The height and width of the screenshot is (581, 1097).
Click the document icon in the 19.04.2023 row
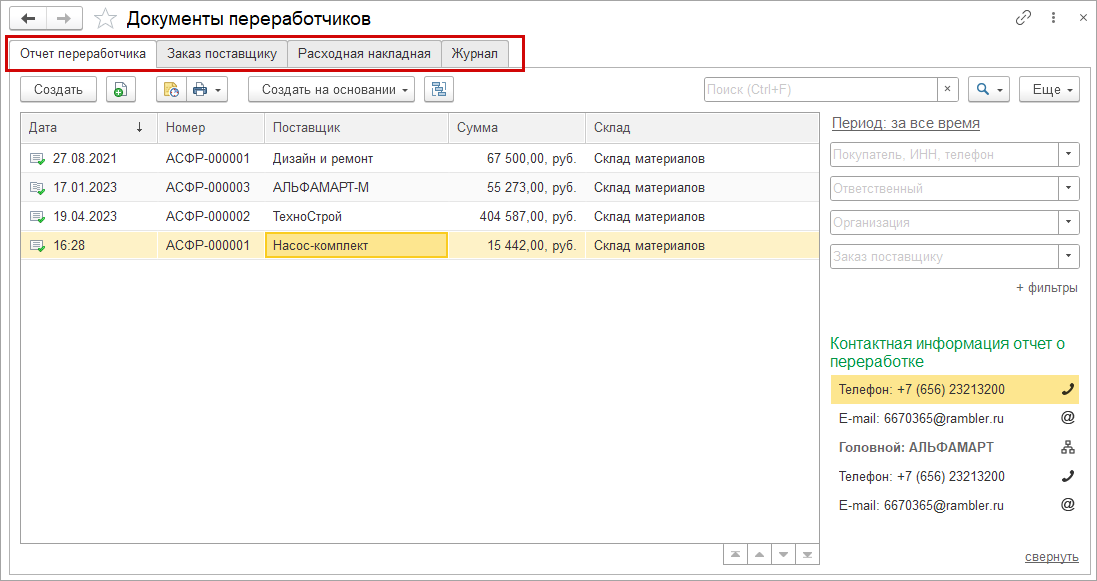pos(37,217)
